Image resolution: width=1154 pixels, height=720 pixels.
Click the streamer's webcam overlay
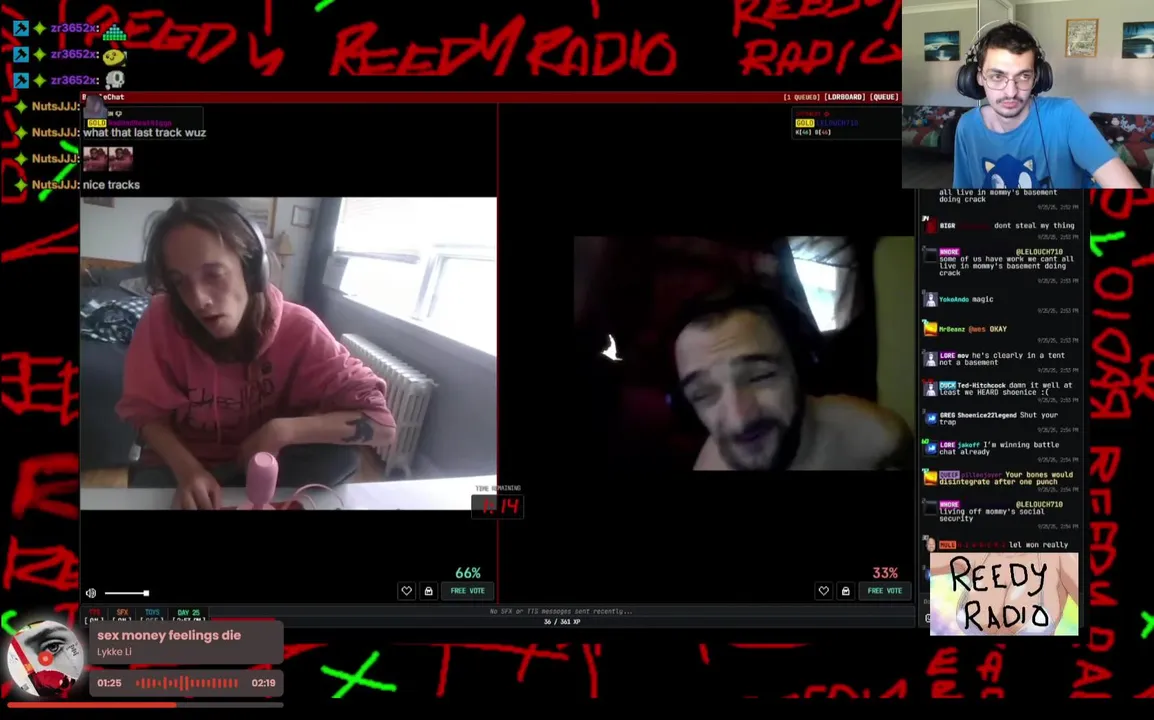coord(1027,93)
